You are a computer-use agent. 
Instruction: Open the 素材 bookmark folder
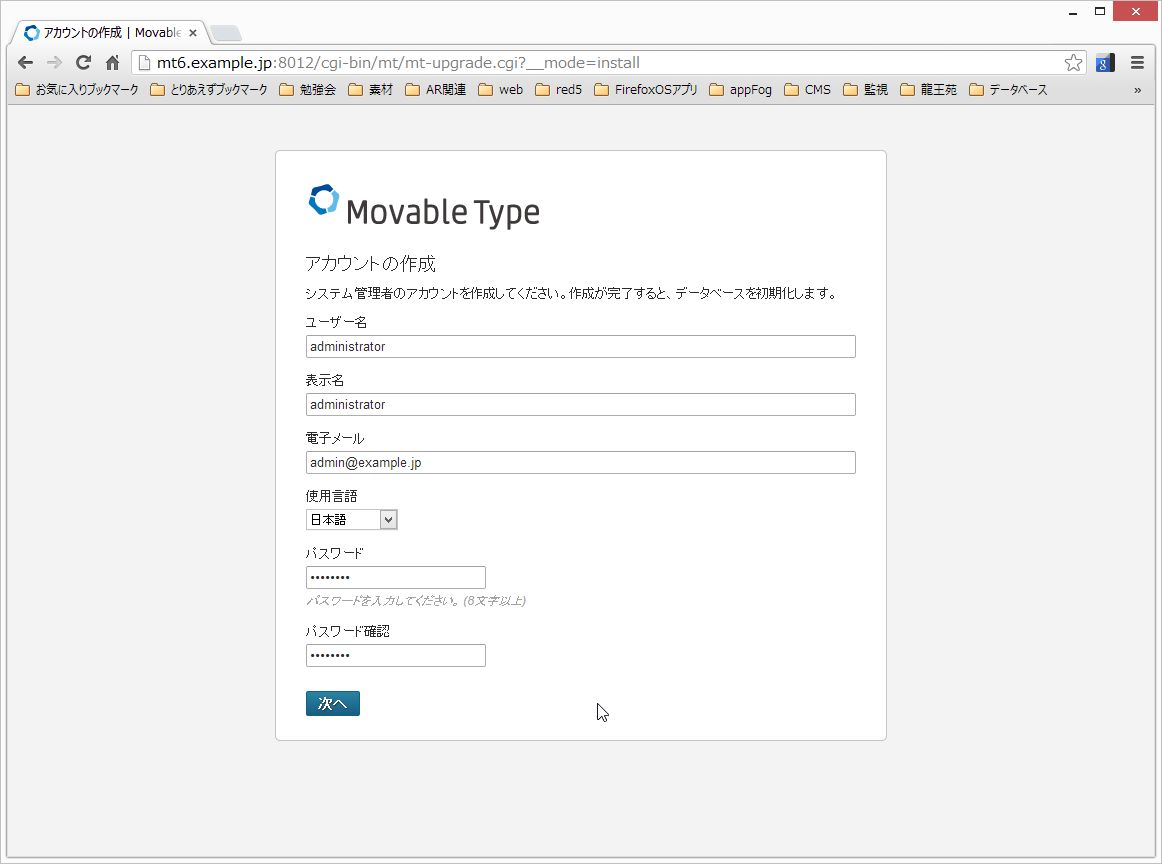click(371, 90)
